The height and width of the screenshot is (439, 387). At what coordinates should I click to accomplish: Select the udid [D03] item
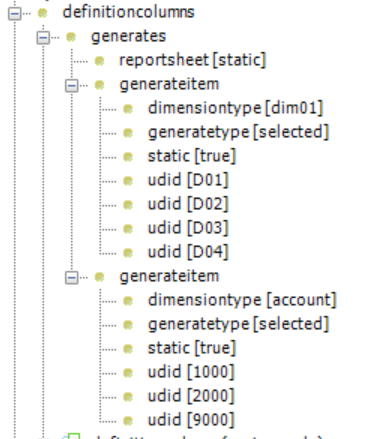(188, 228)
